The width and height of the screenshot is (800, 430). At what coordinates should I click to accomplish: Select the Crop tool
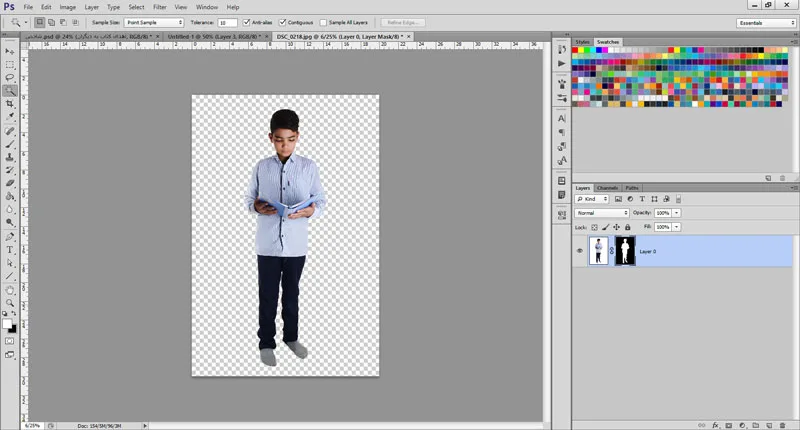tap(10, 104)
